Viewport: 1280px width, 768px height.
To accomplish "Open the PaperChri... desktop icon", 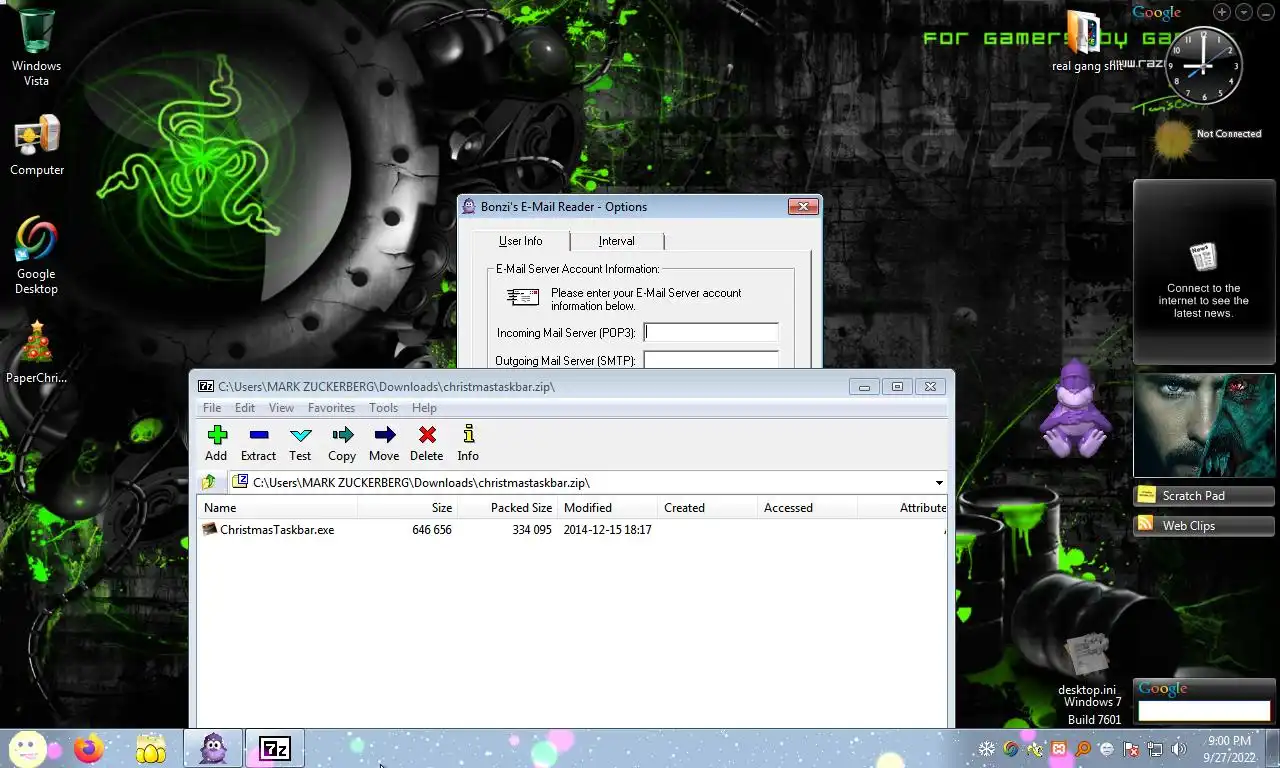I will coord(37,353).
